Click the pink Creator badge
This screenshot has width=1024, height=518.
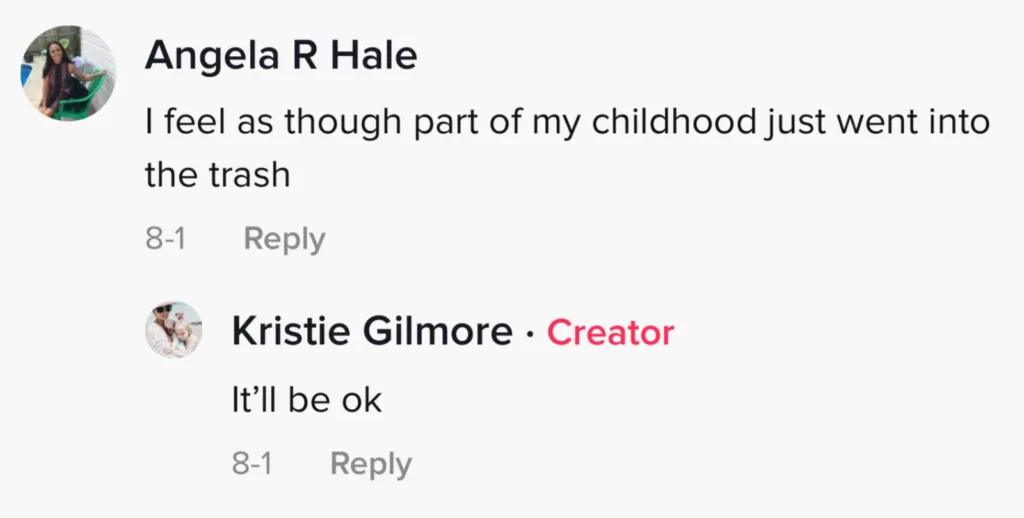[x=610, y=332]
